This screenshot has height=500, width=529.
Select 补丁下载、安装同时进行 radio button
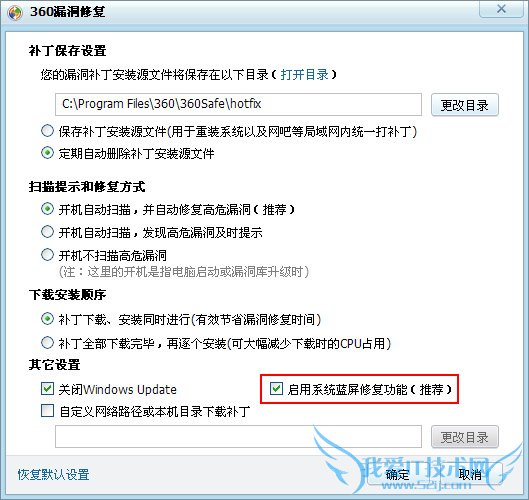47,319
